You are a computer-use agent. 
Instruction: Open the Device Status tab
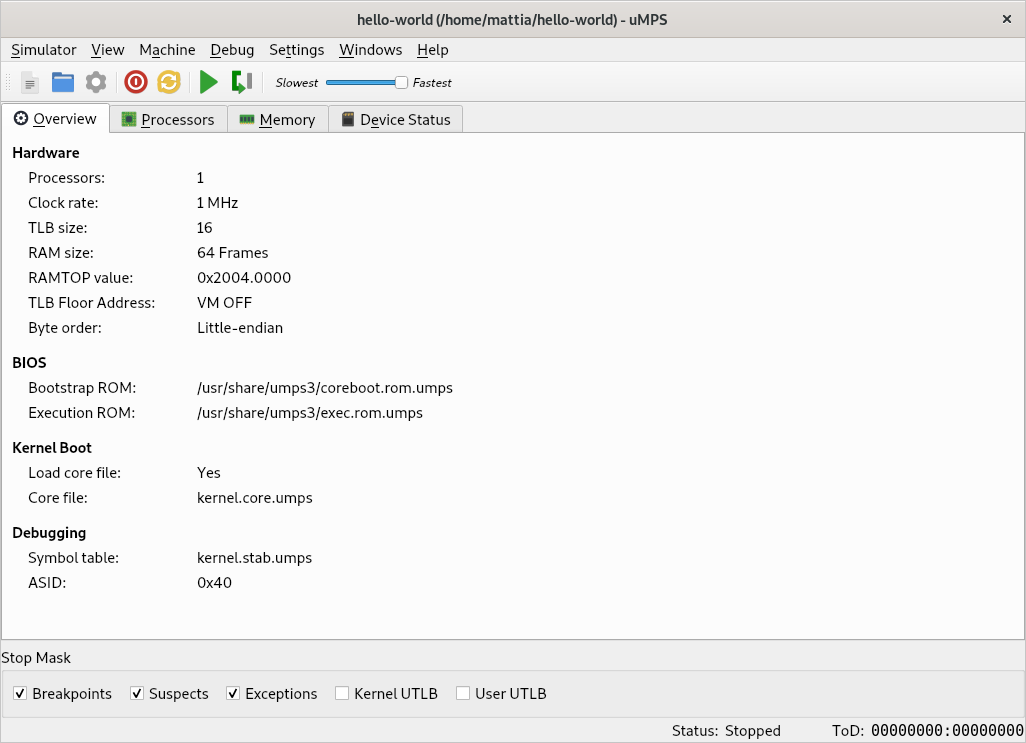395,120
